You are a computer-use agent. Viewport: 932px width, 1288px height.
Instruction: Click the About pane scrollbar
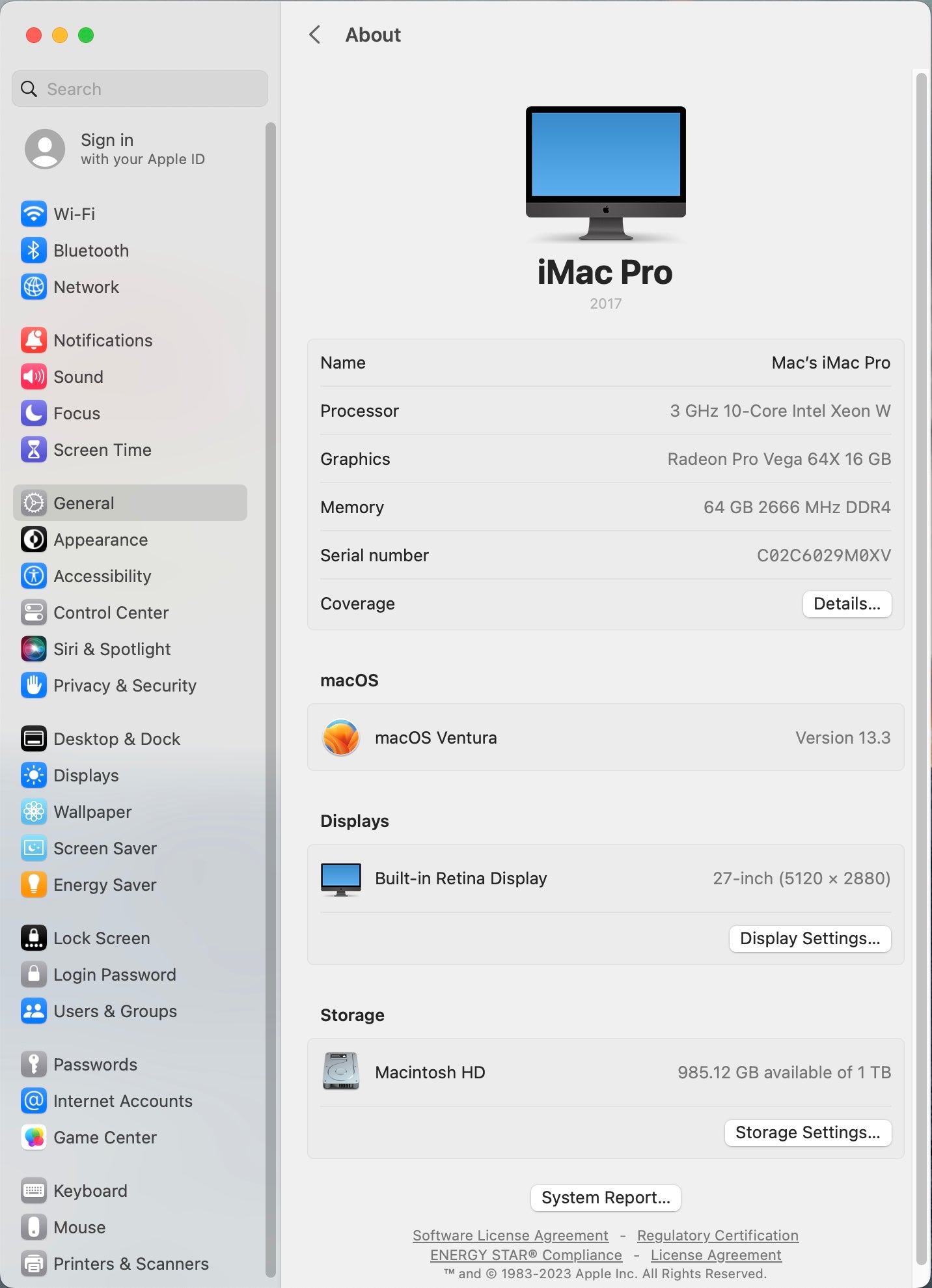(921, 668)
